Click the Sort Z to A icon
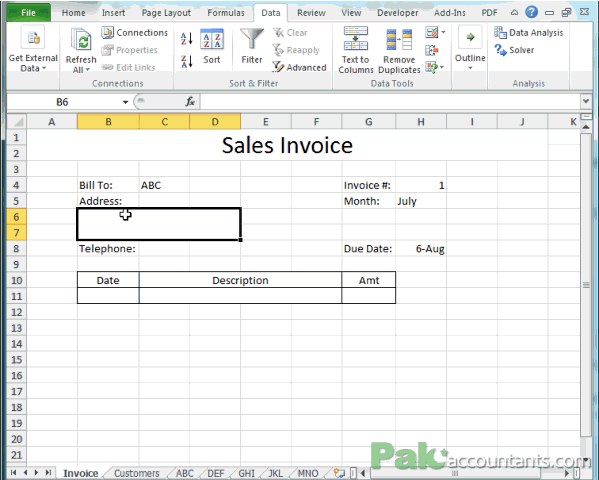The width and height of the screenshot is (599, 480). tap(186, 62)
